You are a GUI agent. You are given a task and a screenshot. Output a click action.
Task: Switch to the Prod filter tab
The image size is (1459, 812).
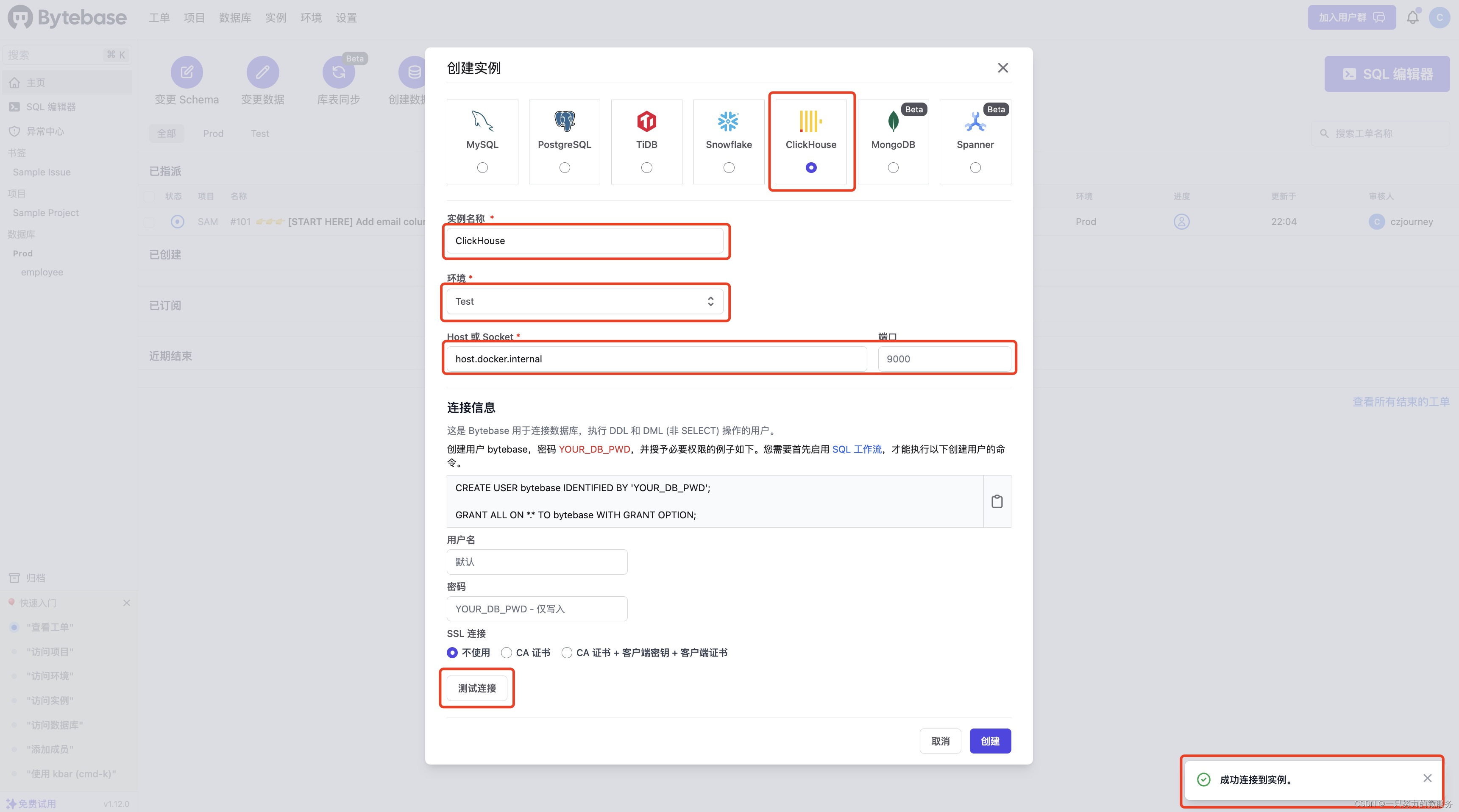213,133
